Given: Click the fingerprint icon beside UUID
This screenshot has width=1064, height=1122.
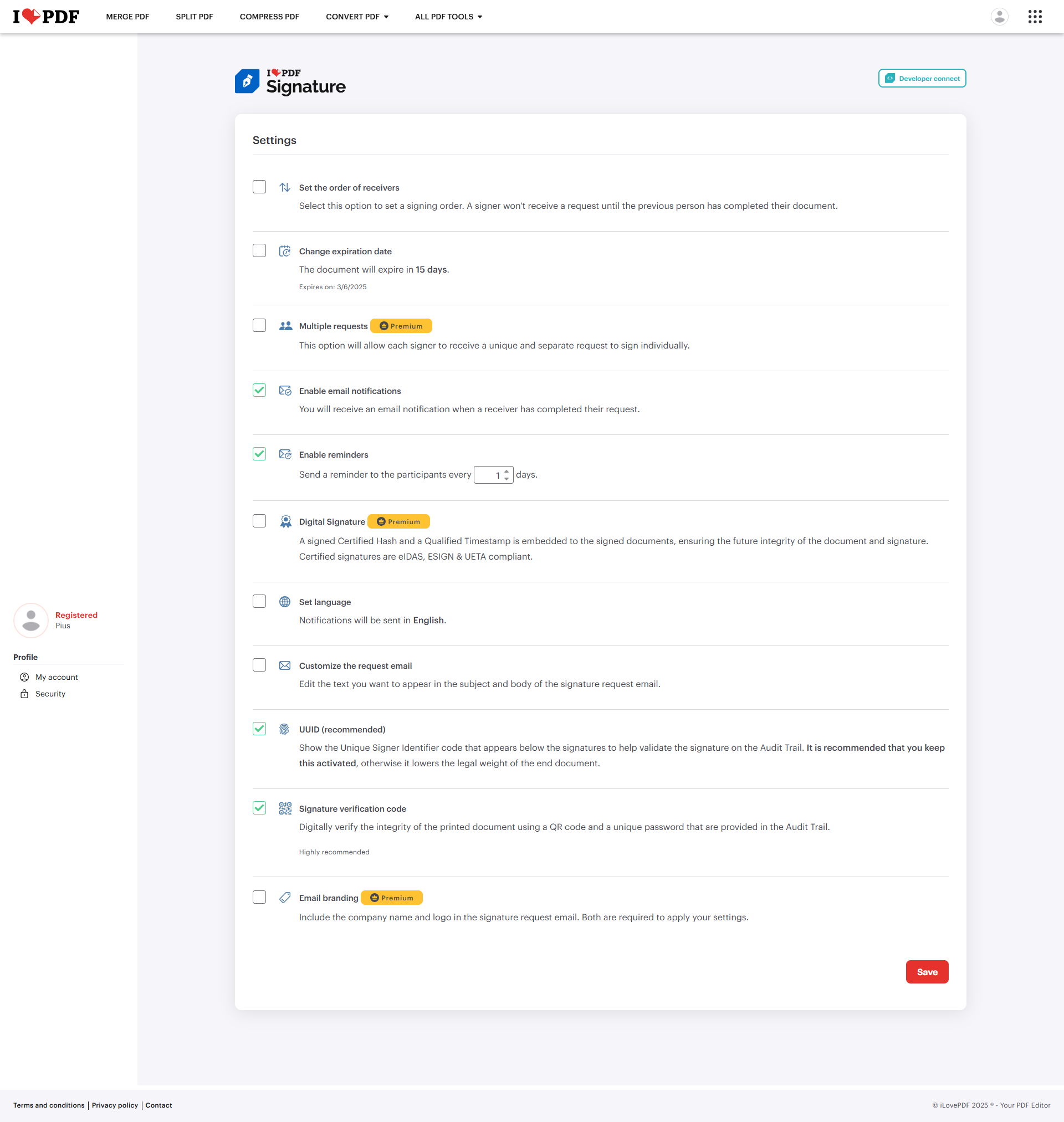Looking at the screenshot, I should point(285,729).
